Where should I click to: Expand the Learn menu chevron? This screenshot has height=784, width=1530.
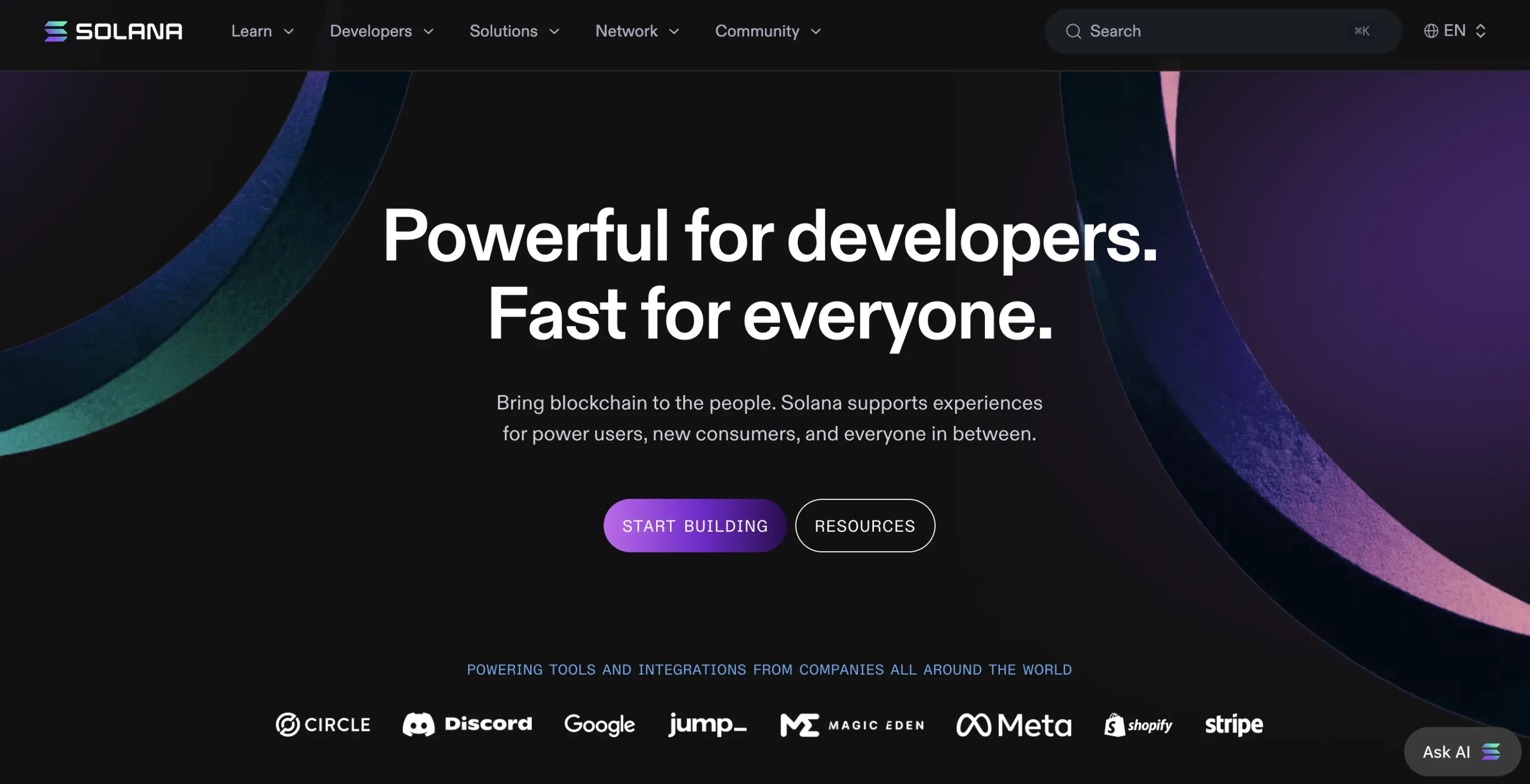tap(288, 31)
